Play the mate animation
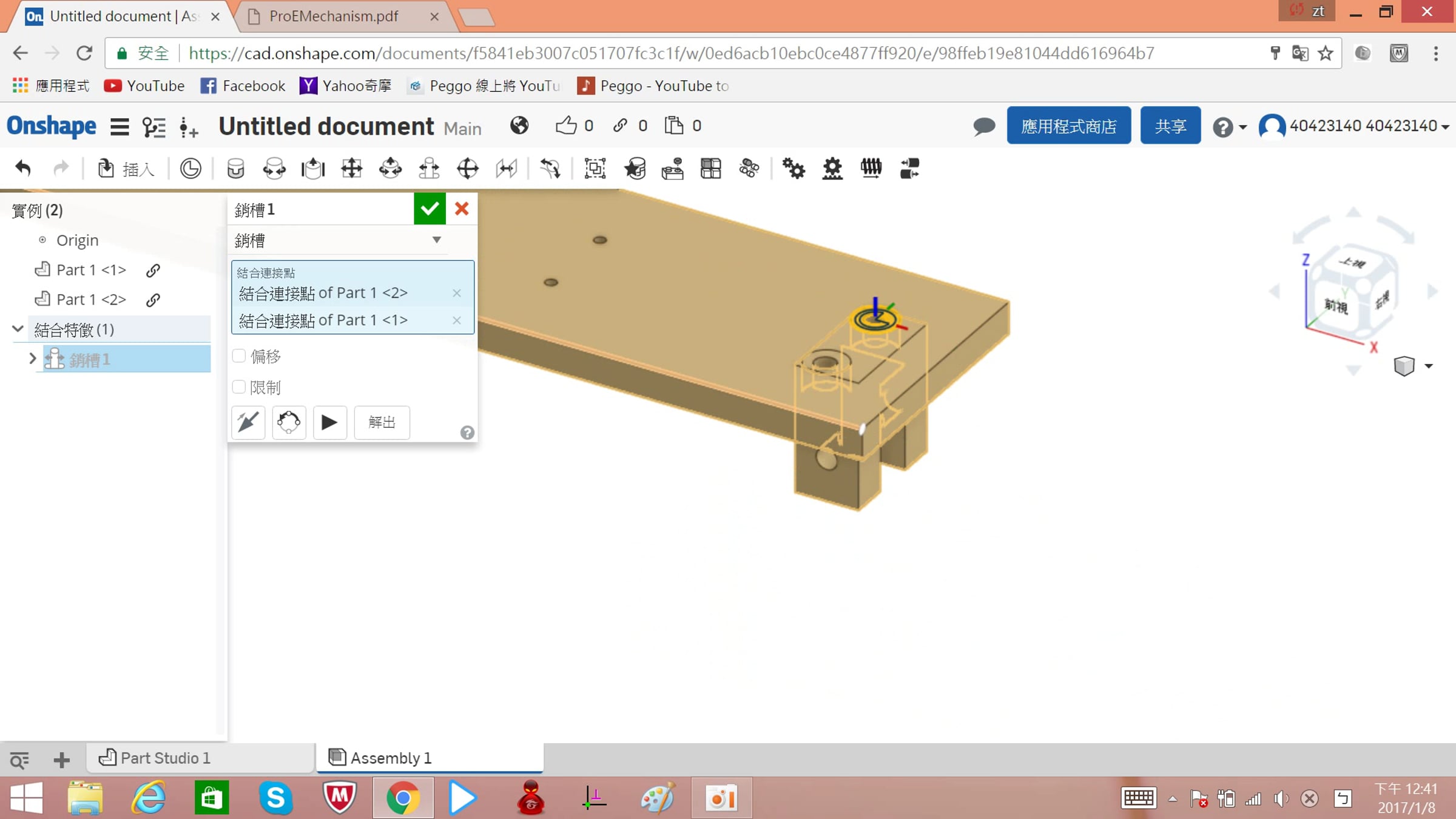 coord(329,422)
